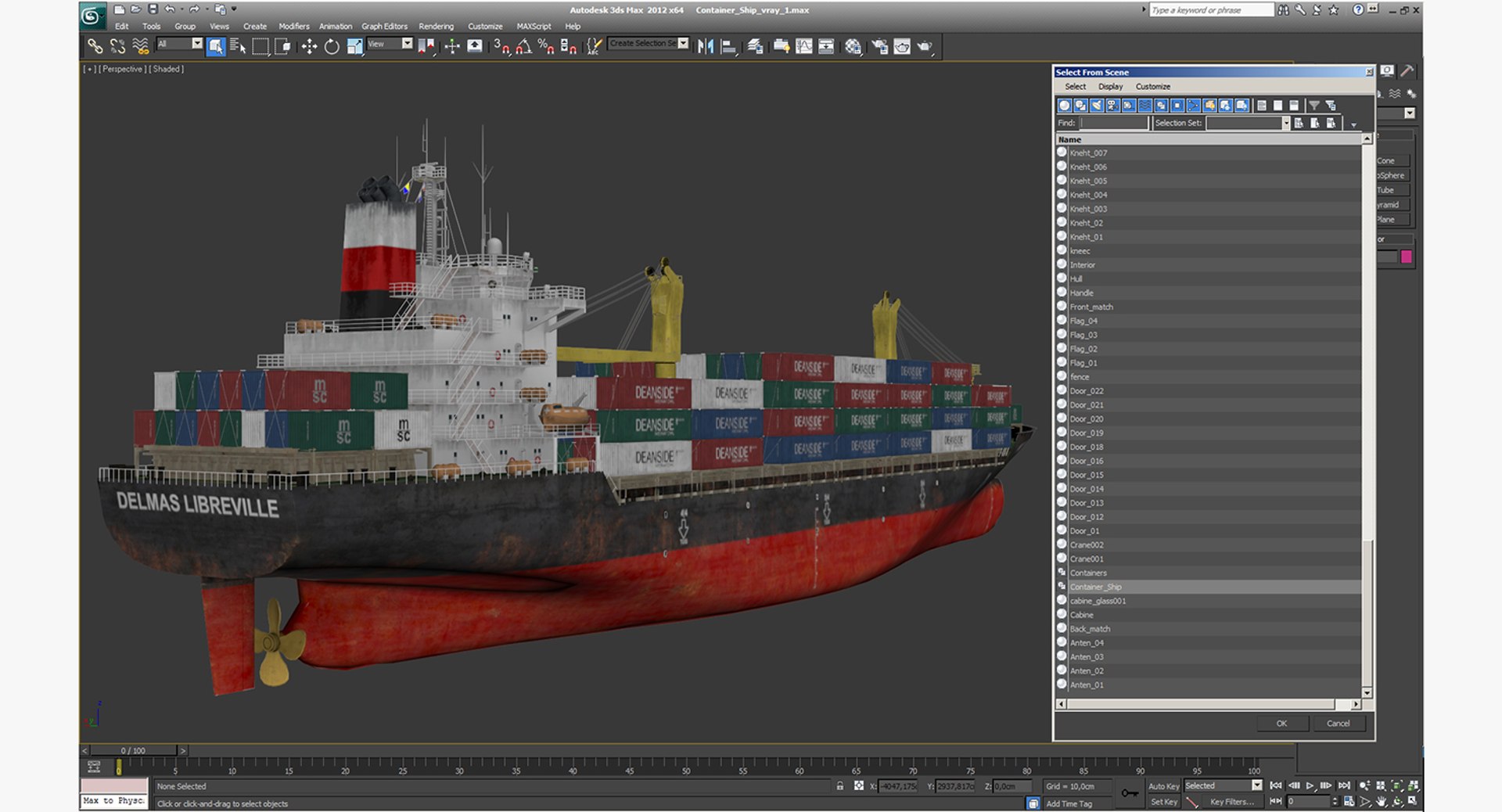Click the Align tool icon
Screen dimensions: 1502x812
coord(728,46)
